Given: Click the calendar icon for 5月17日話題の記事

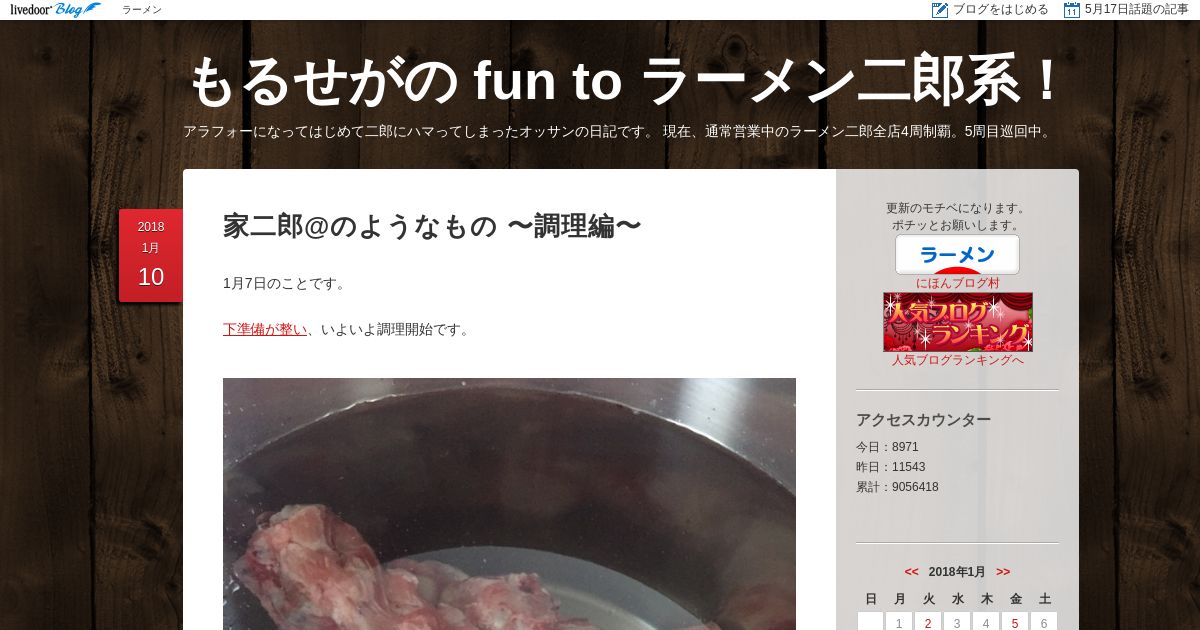Looking at the screenshot, I should pyautogui.click(x=1072, y=10).
